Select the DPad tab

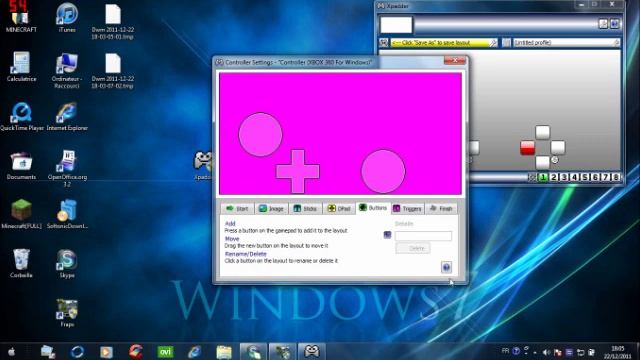[339, 209]
